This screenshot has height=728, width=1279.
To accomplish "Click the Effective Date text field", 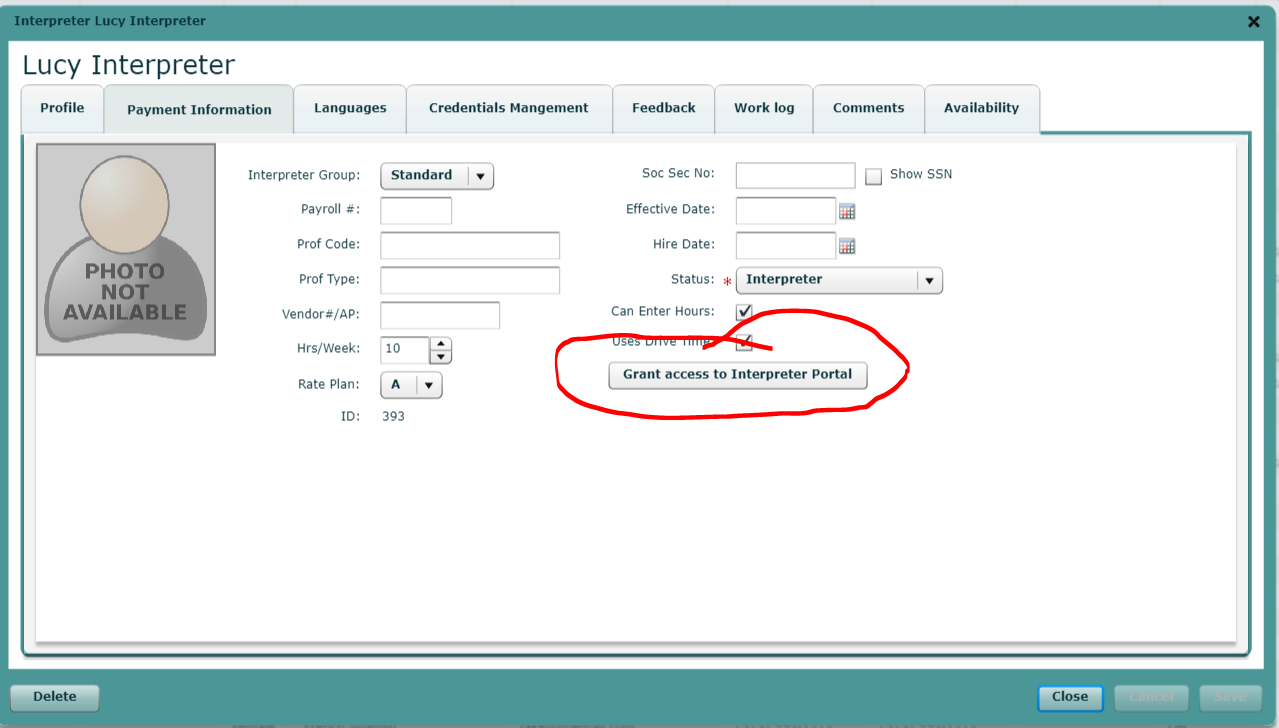I will click(786, 210).
